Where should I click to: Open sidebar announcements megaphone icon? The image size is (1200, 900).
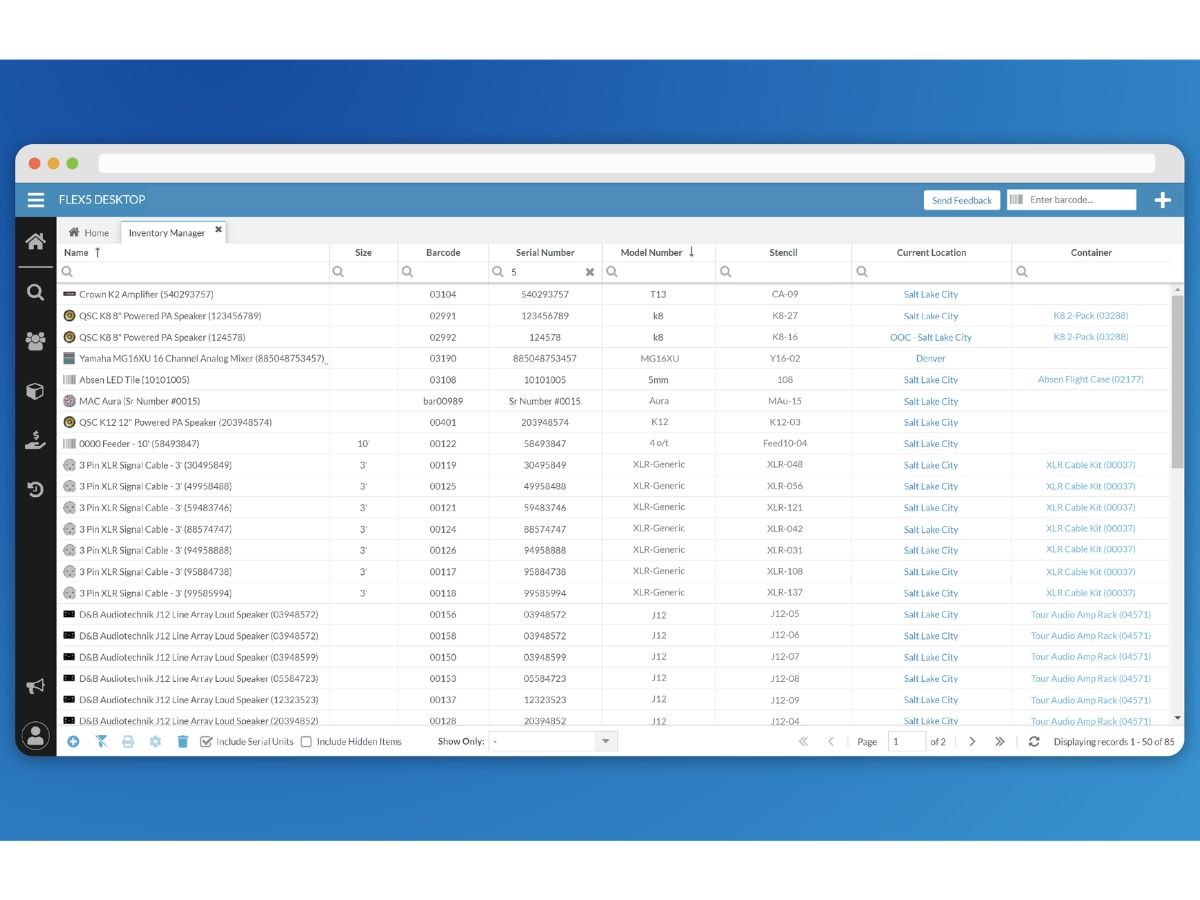36,686
